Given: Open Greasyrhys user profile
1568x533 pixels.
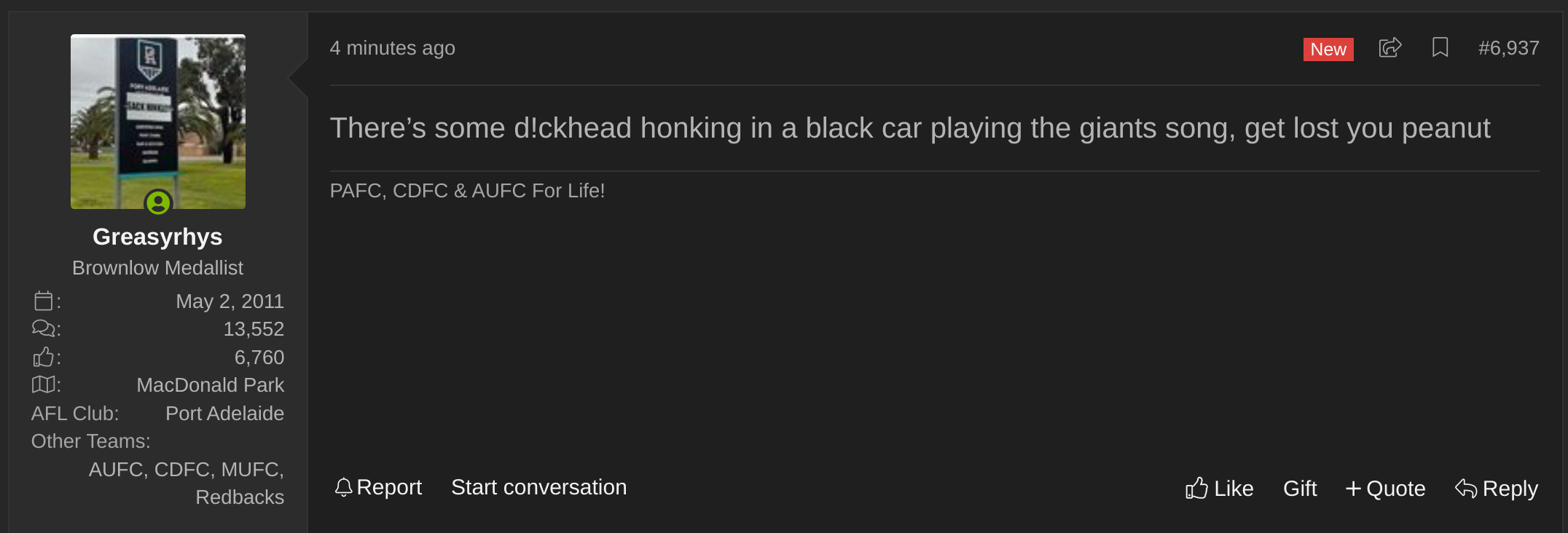Looking at the screenshot, I should coord(157,237).
